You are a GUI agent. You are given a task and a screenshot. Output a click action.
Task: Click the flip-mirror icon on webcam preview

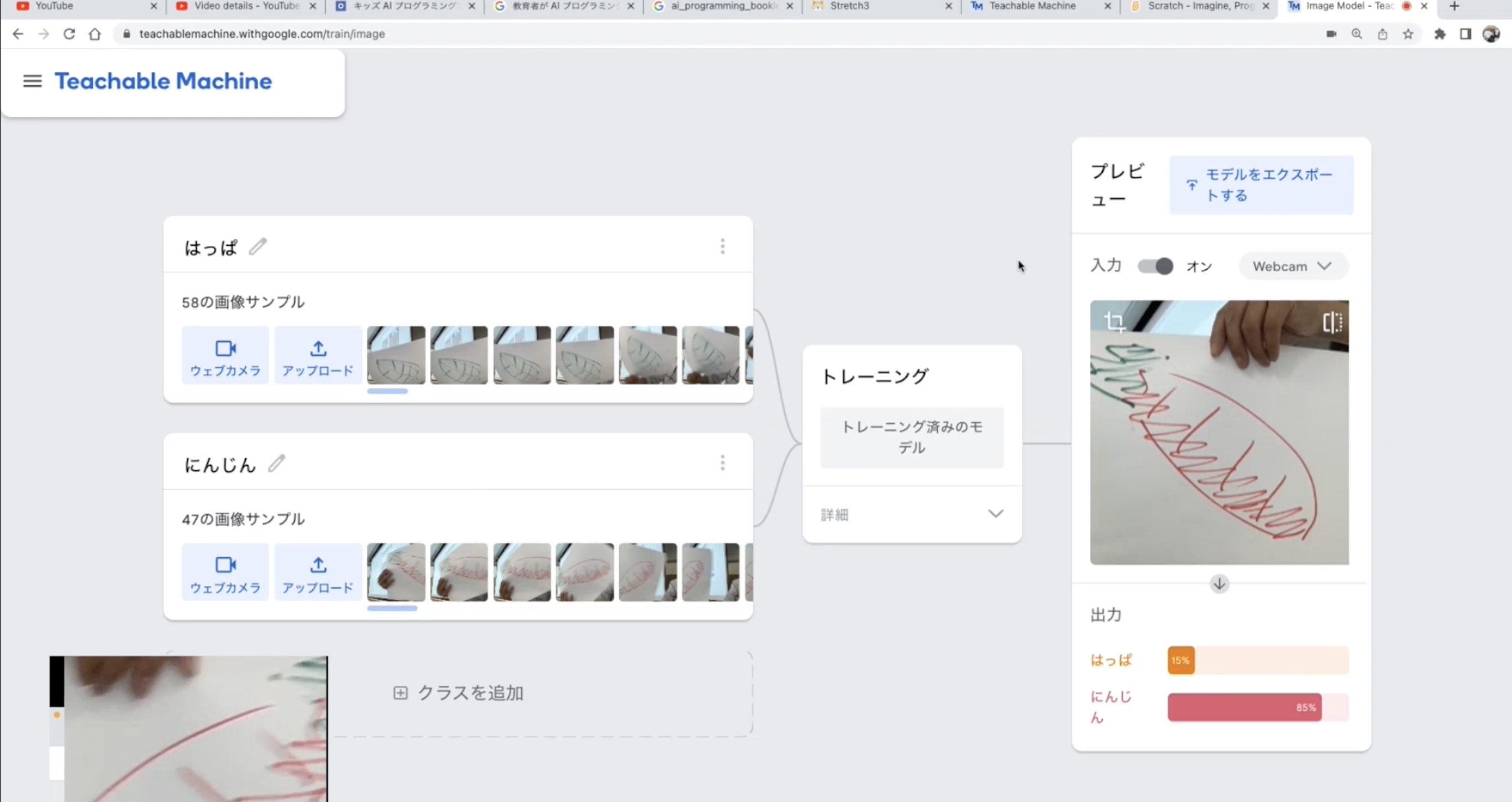pos(1332,322)
